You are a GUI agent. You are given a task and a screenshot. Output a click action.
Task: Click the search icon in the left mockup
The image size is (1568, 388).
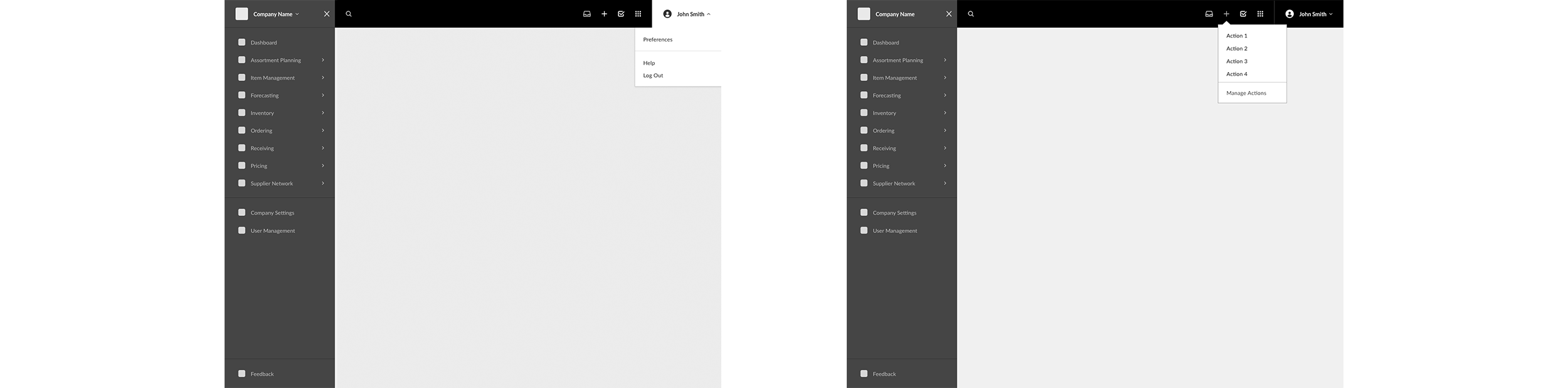tap(349, 14)
